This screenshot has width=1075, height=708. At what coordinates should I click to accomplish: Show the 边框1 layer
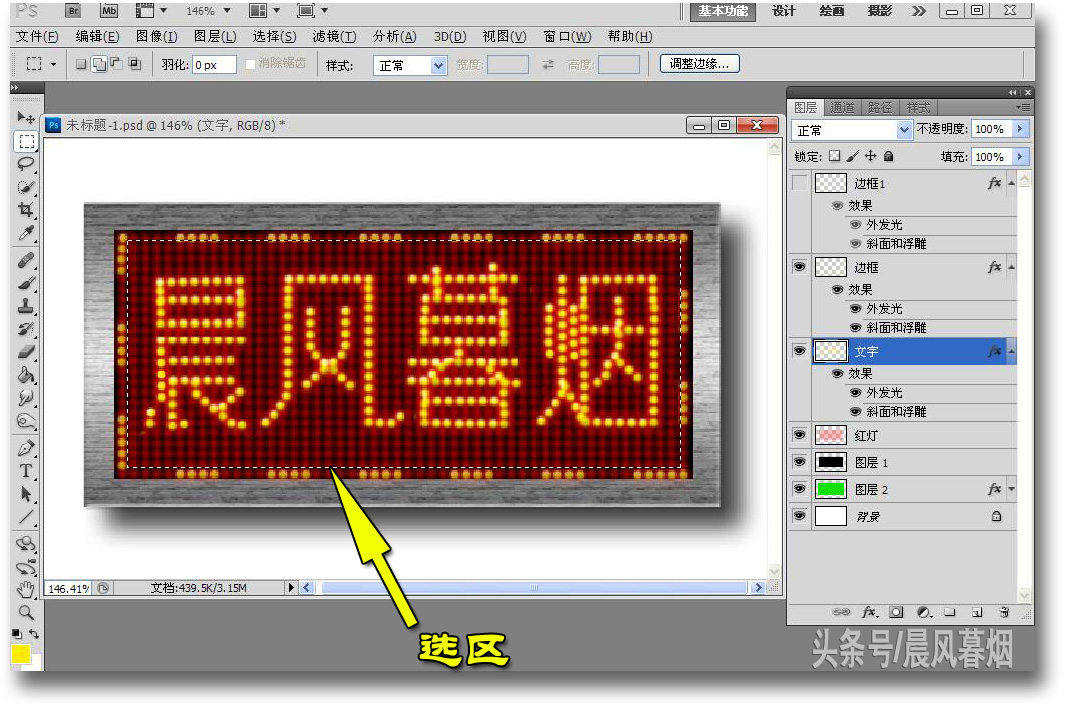click(x=799, y=183)
